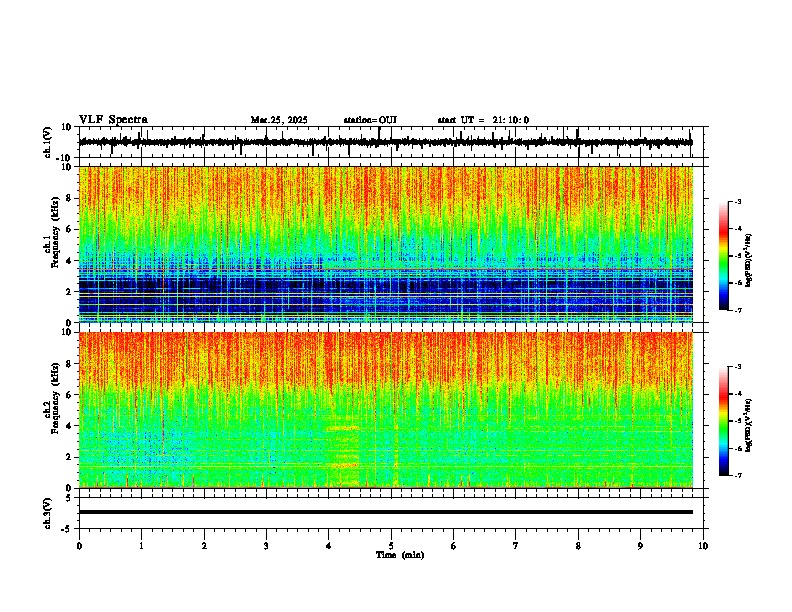Click the "-3" label on ch.1 color bar

(x=737, y=201)
